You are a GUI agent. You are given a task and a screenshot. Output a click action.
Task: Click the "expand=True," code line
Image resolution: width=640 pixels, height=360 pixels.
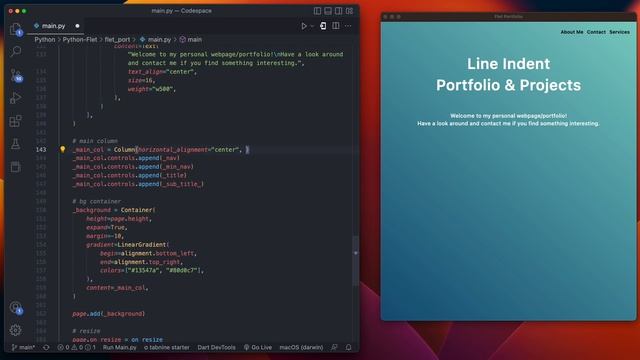point(107,227)
